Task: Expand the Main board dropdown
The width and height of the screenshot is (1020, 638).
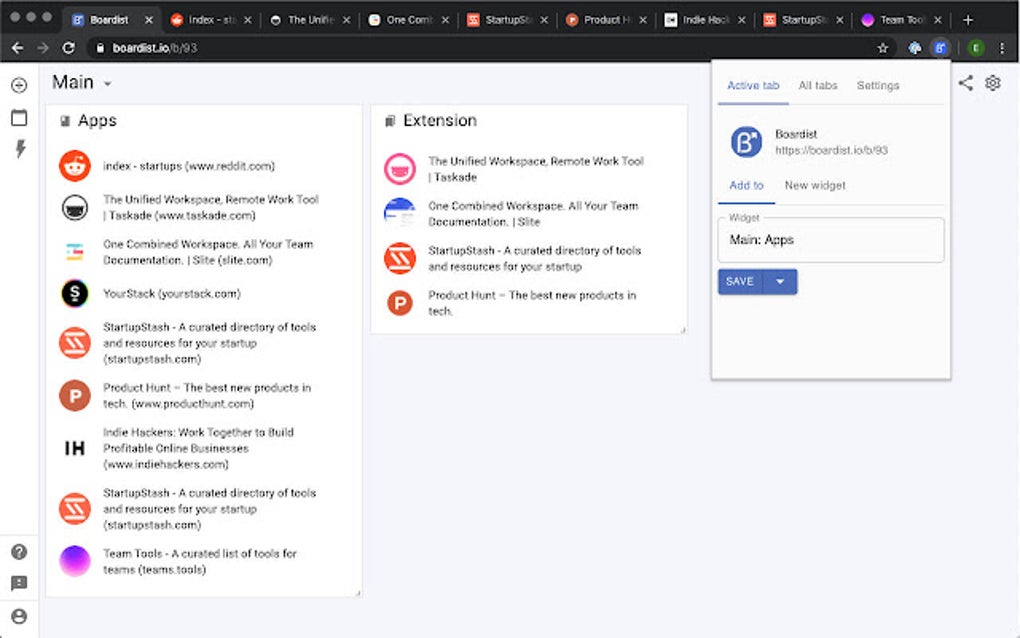Action: (x=107, y=84)
